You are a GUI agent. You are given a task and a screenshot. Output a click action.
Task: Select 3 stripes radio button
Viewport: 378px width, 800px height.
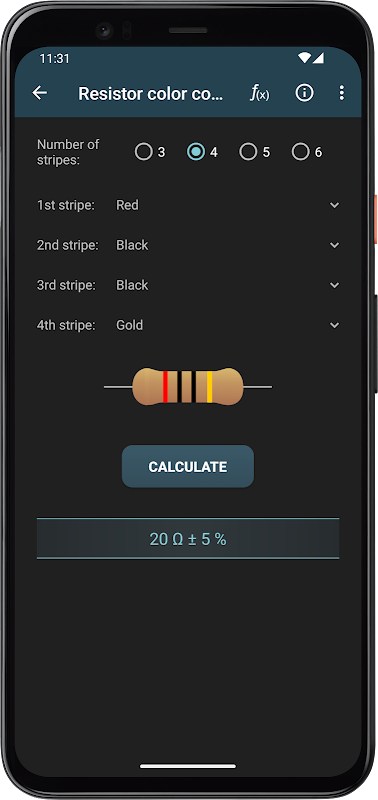[149, 152]
